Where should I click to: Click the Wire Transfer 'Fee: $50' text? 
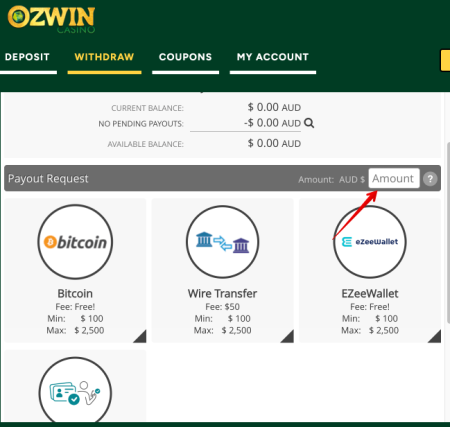click(222, 307)
